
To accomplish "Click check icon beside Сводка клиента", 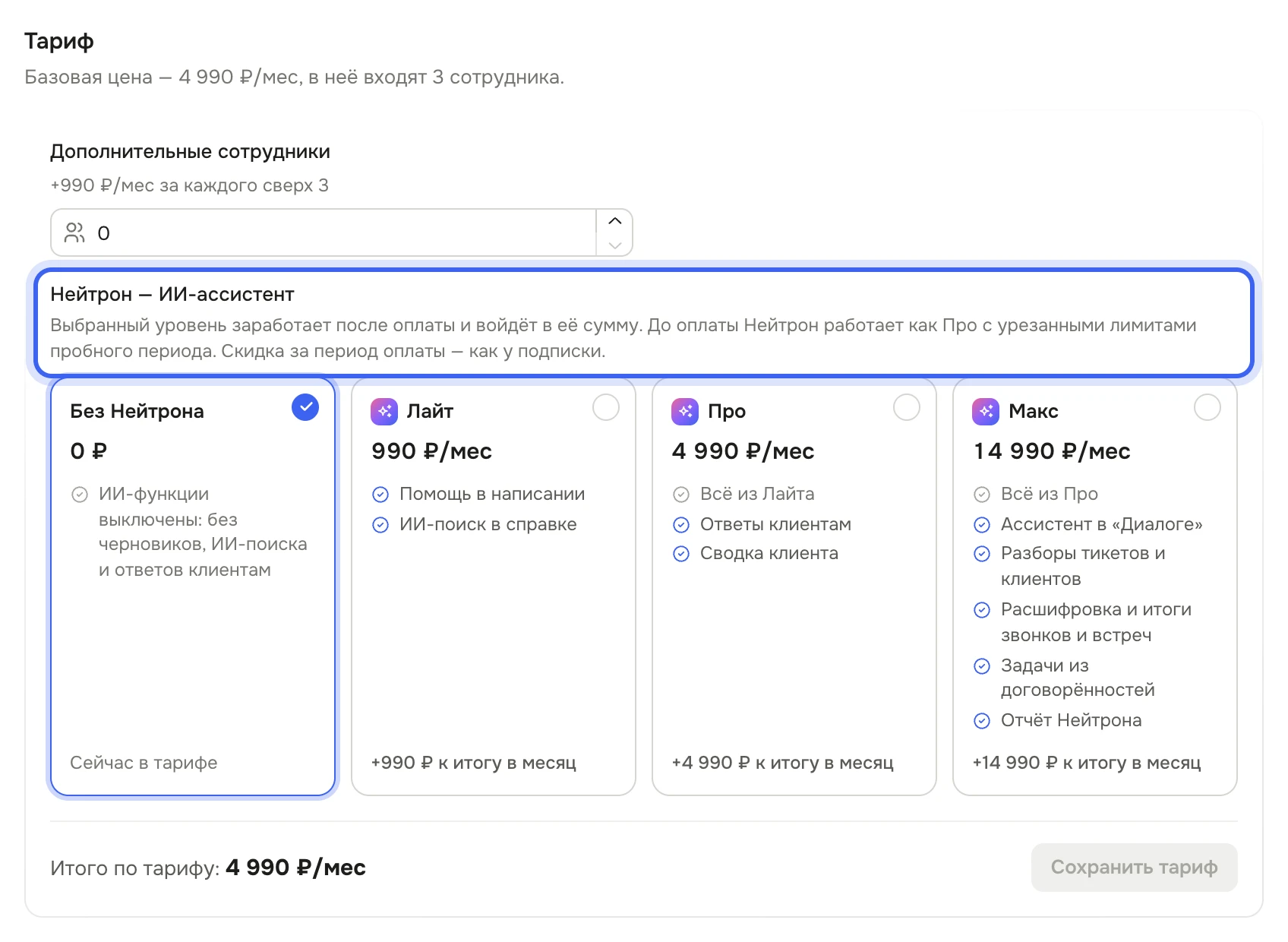I will tap(681, 554).
